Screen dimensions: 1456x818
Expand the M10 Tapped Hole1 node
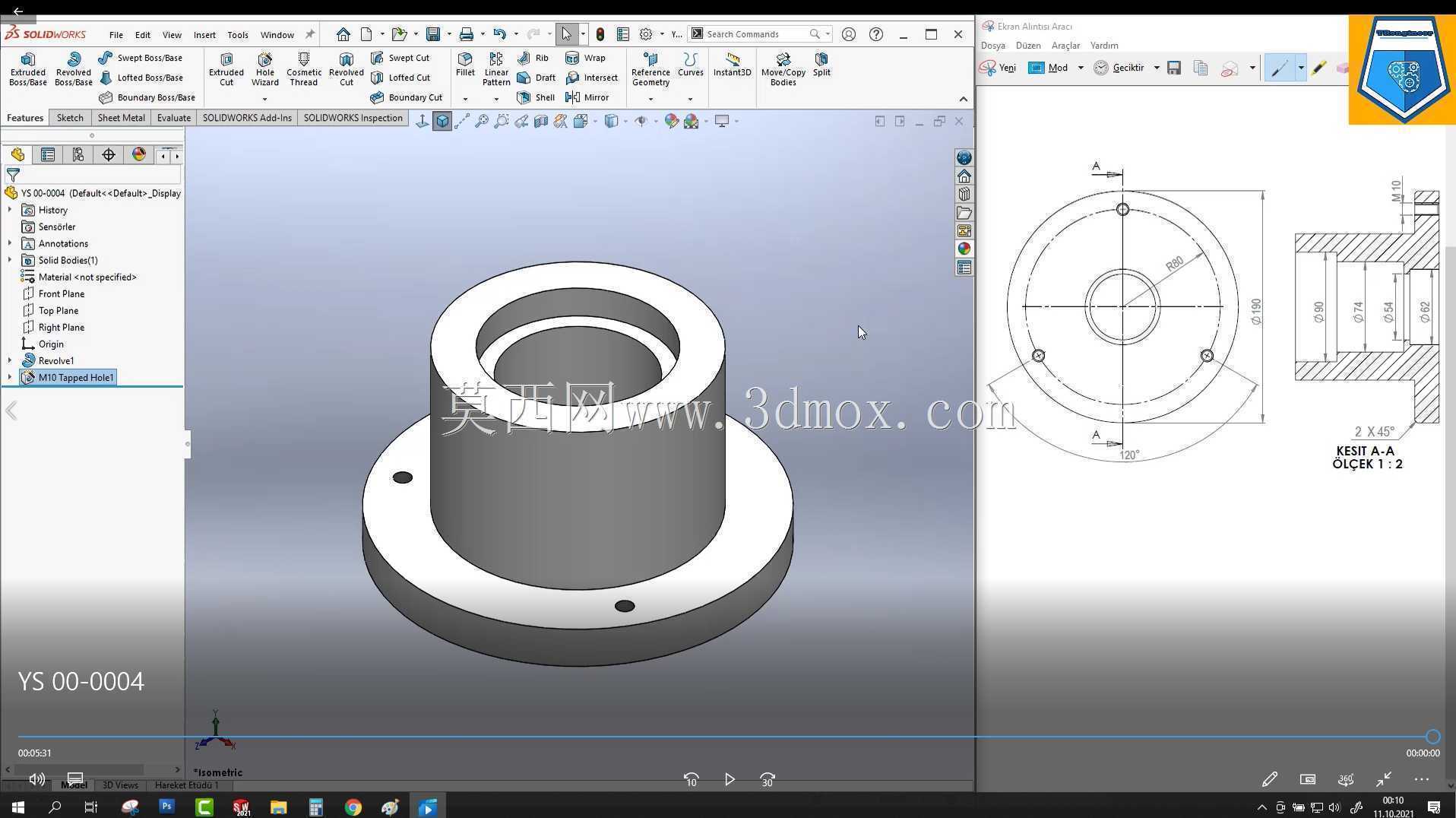point(10,377)
